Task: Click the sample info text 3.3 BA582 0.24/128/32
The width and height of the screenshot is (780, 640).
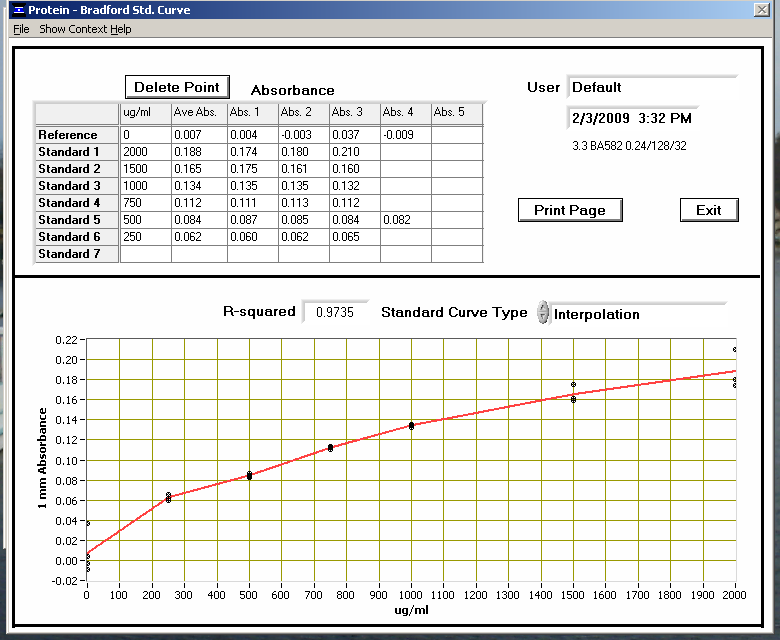Action: [x=629, y=146]
